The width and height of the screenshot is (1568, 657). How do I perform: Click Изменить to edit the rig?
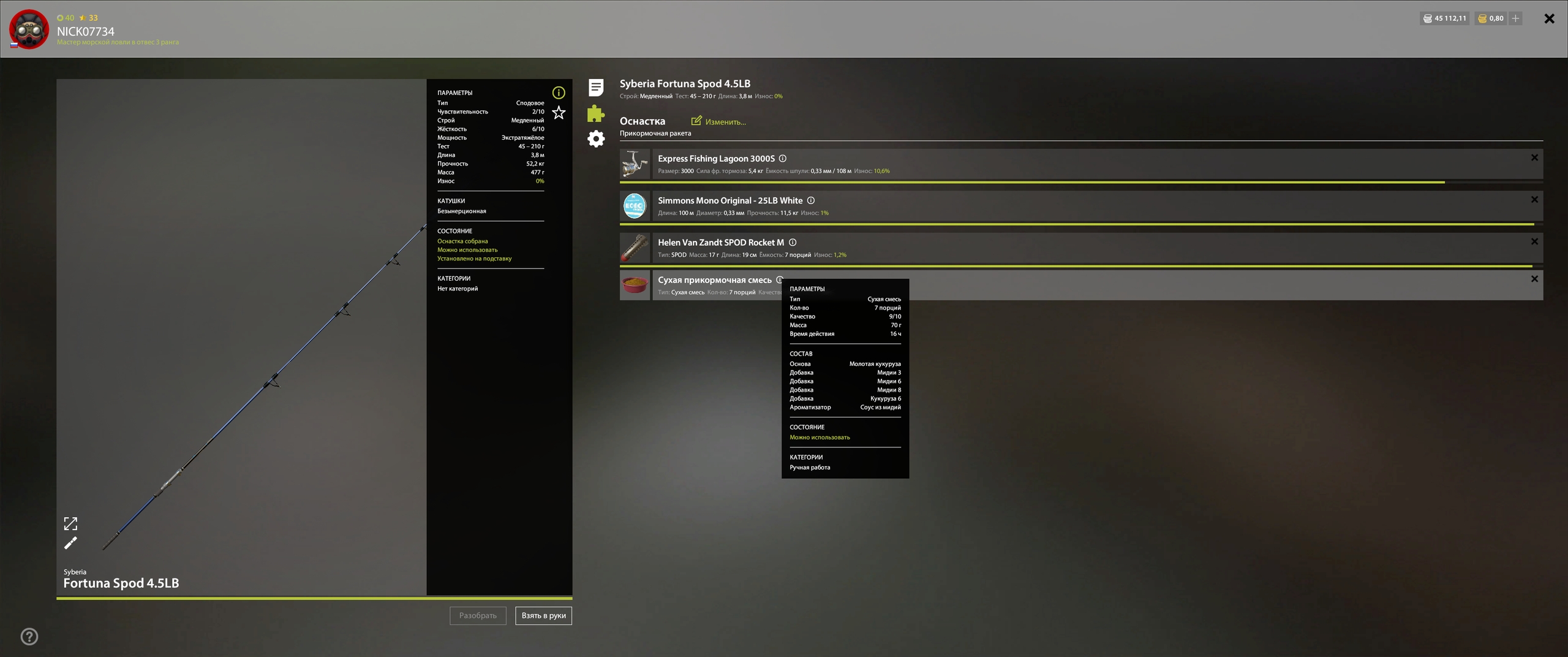718,121
